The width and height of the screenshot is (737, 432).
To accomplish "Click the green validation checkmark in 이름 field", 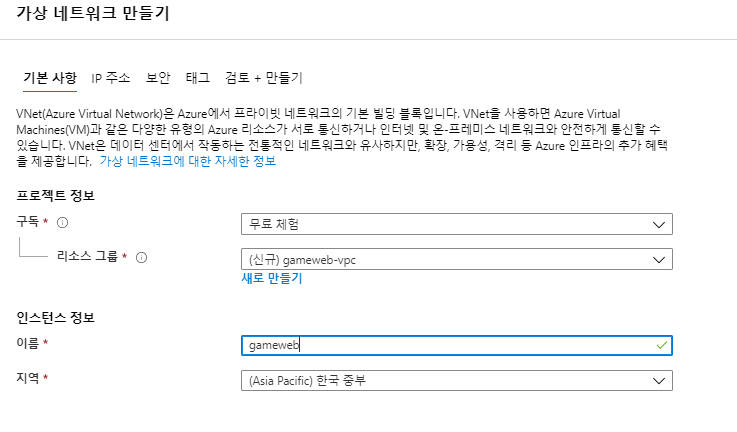I will pyautogui.click(x=662, y=346).
